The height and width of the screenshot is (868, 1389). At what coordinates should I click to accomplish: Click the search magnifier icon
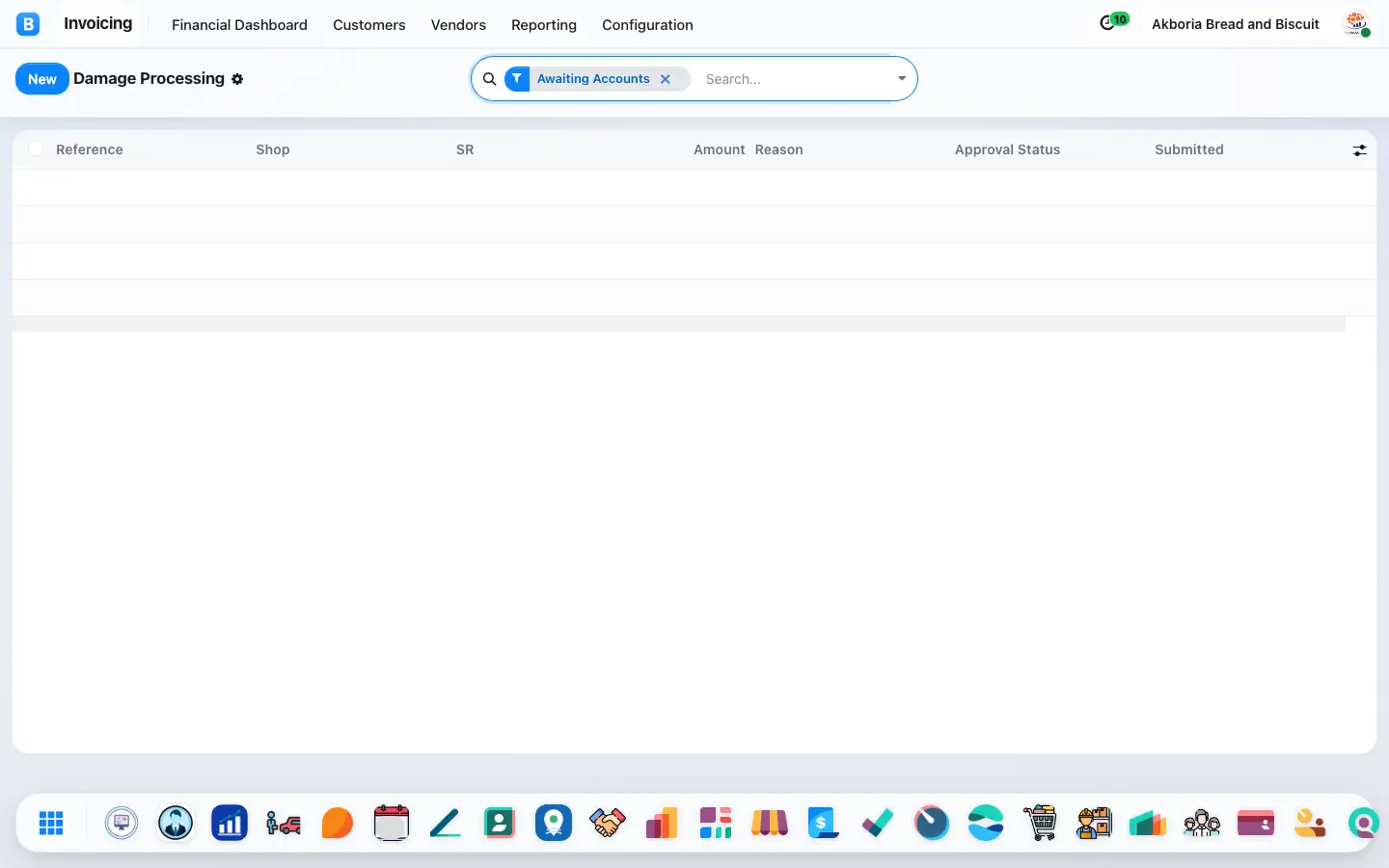pyautogui.click(x=490, y=79)
